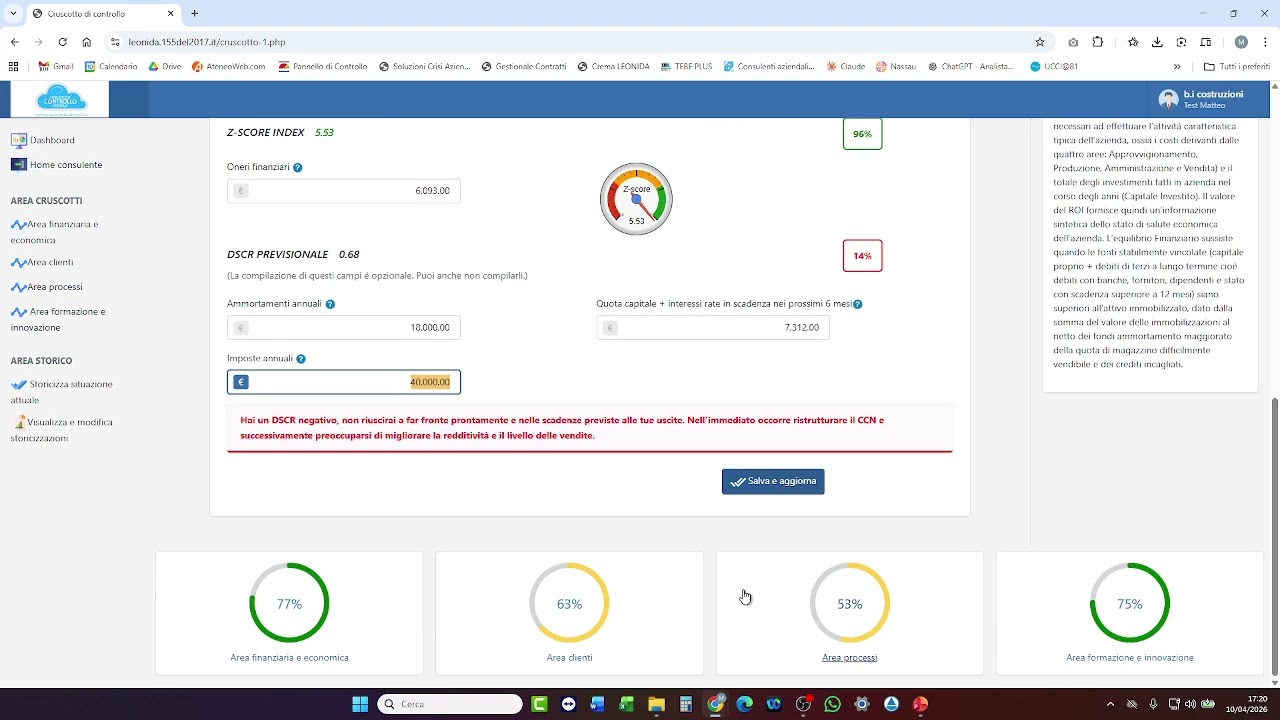The height and width of the screenshot is (720, 1280).
Task: Click help icon next to Quota capitale field
Action: tap(858, 304)
